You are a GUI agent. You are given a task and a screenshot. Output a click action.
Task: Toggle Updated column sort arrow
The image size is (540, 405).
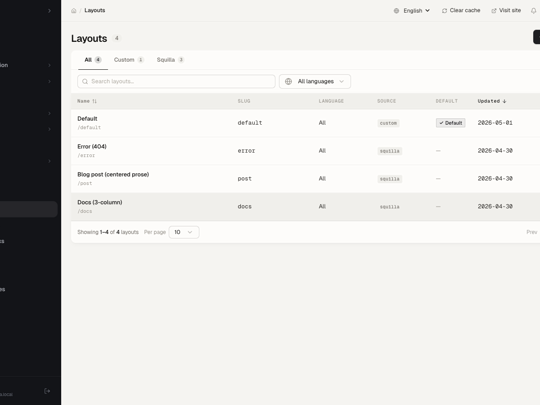point(505,101)
